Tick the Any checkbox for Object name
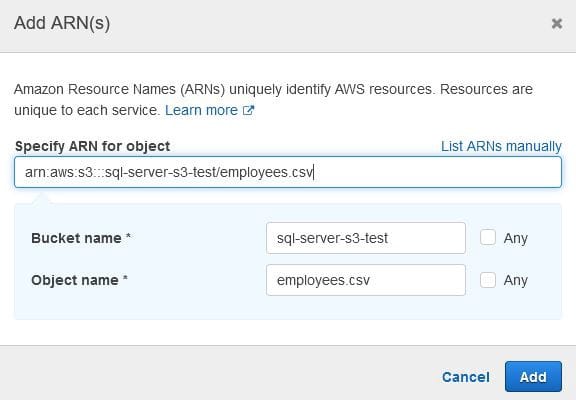The height and width of the screenshot is (400, 576). pos(488,280)
